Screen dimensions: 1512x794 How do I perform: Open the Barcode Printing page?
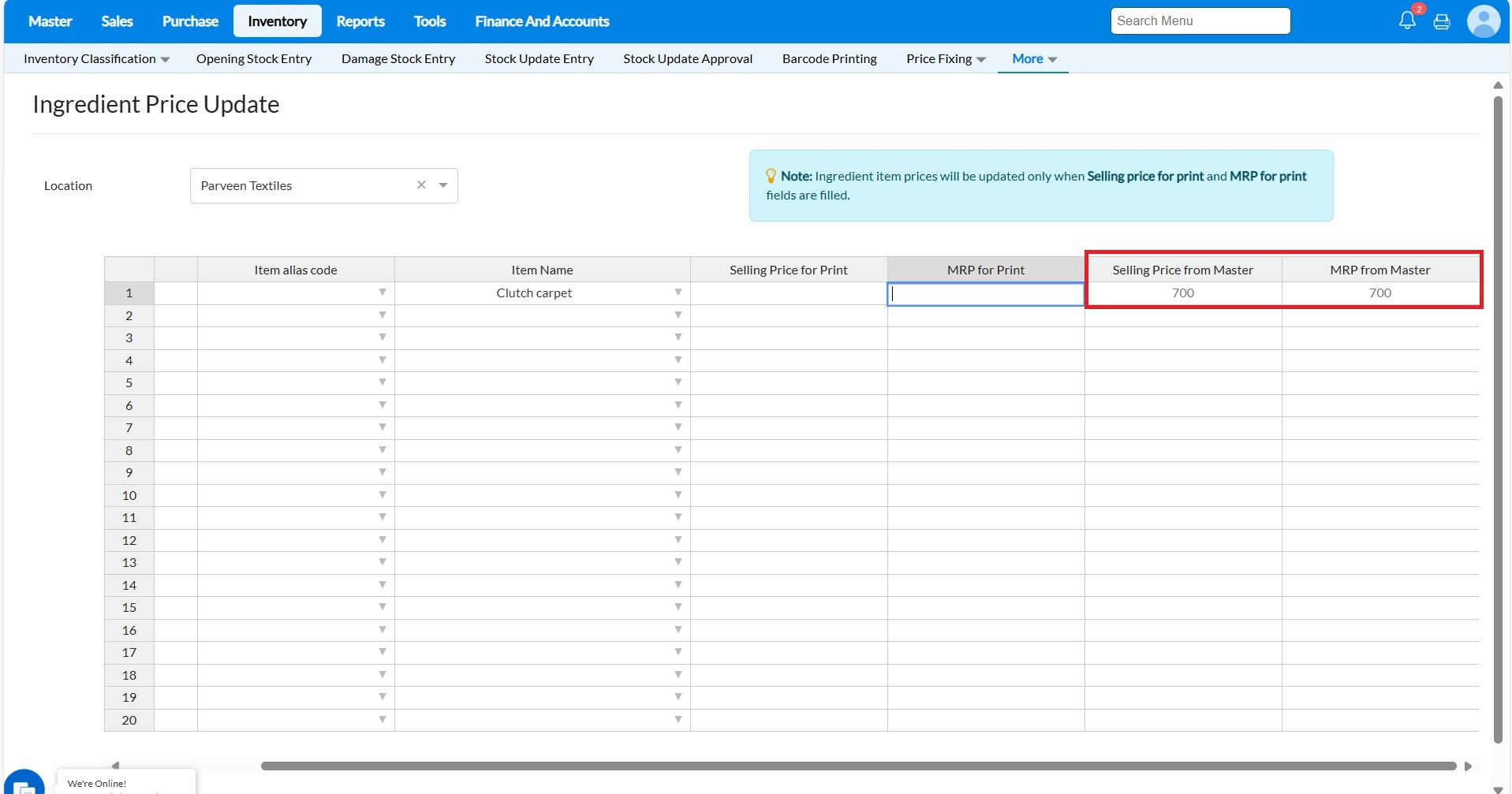[829, 59]
